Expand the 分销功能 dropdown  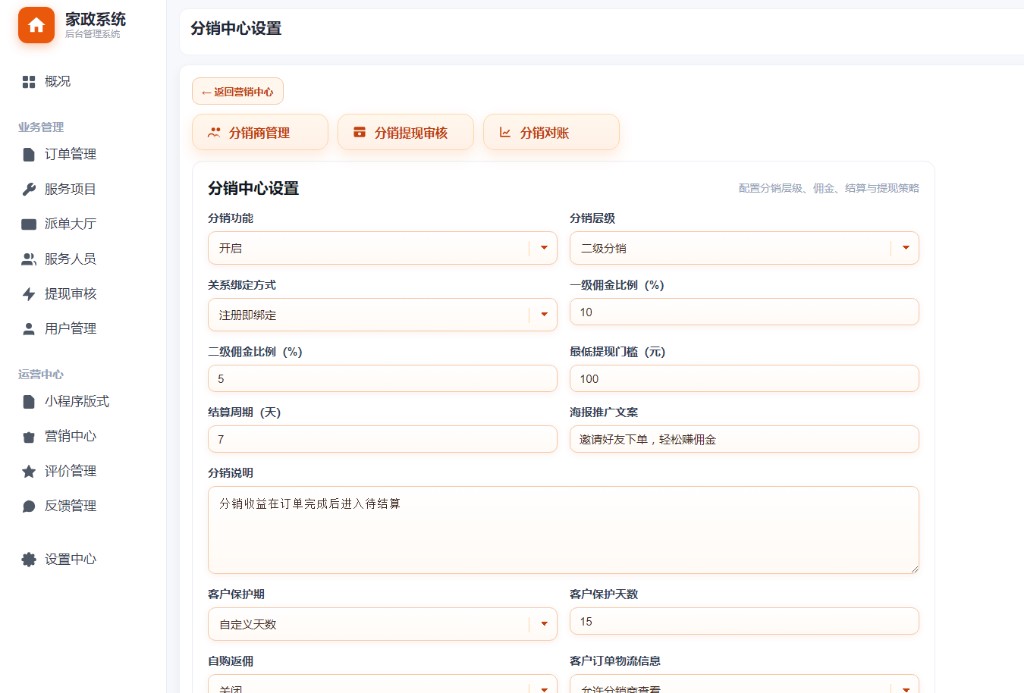pos(383,248)
